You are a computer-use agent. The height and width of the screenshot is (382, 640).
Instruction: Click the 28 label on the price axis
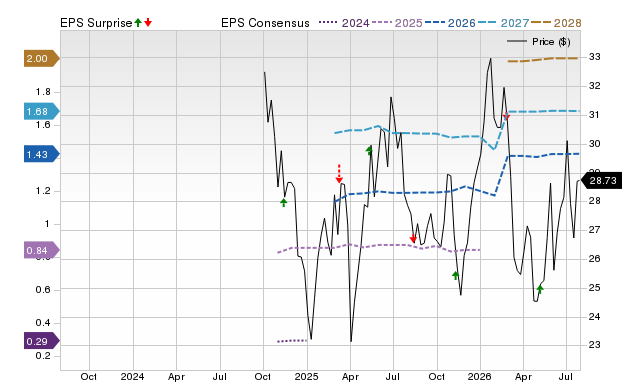pos(595,201)
